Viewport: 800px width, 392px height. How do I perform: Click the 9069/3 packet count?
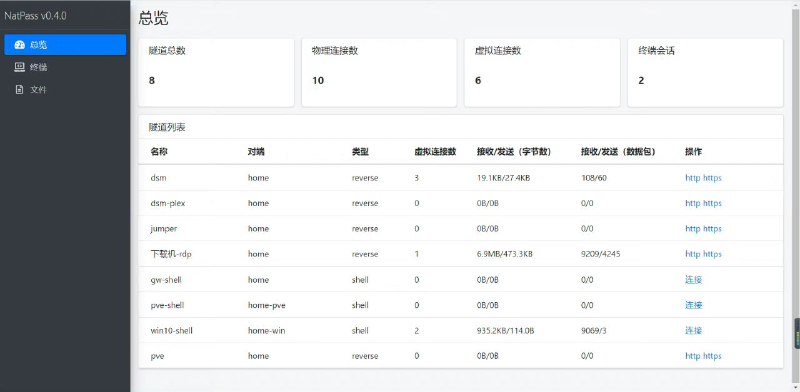tap(594, 331)
